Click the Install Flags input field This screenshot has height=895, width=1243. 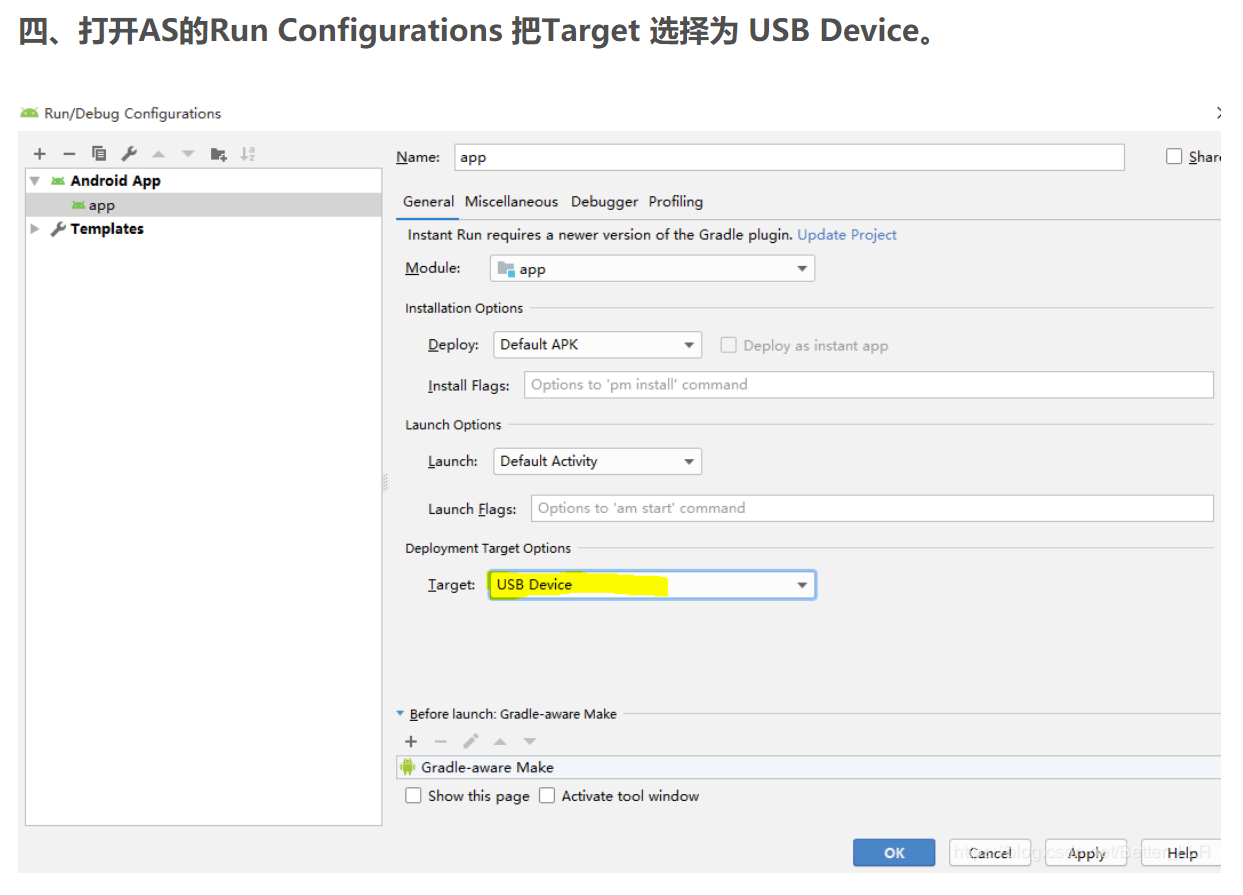869,385
